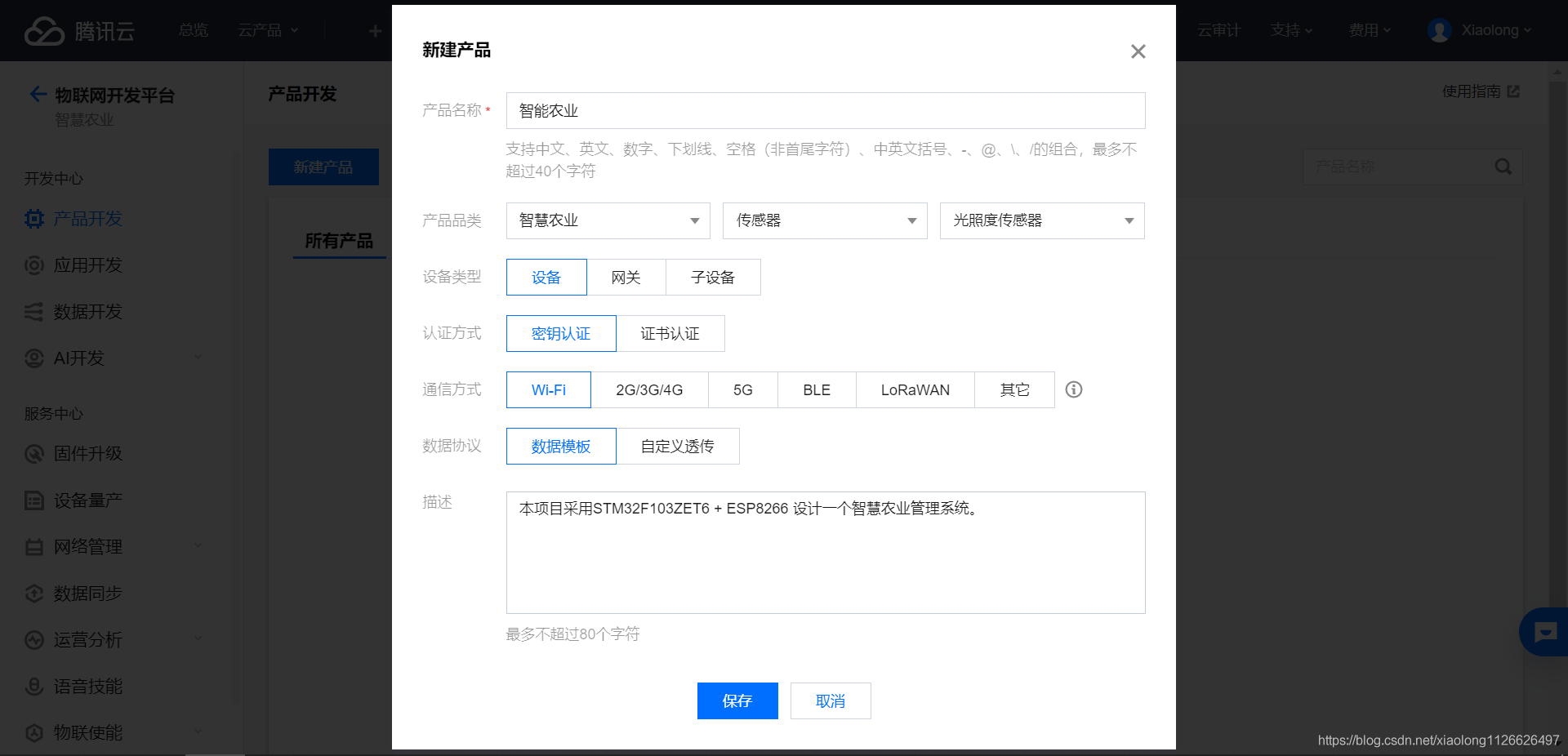Screen dimensions: 1568x756
Task: Expand the 费用 menu
Action: [1370, 30]
